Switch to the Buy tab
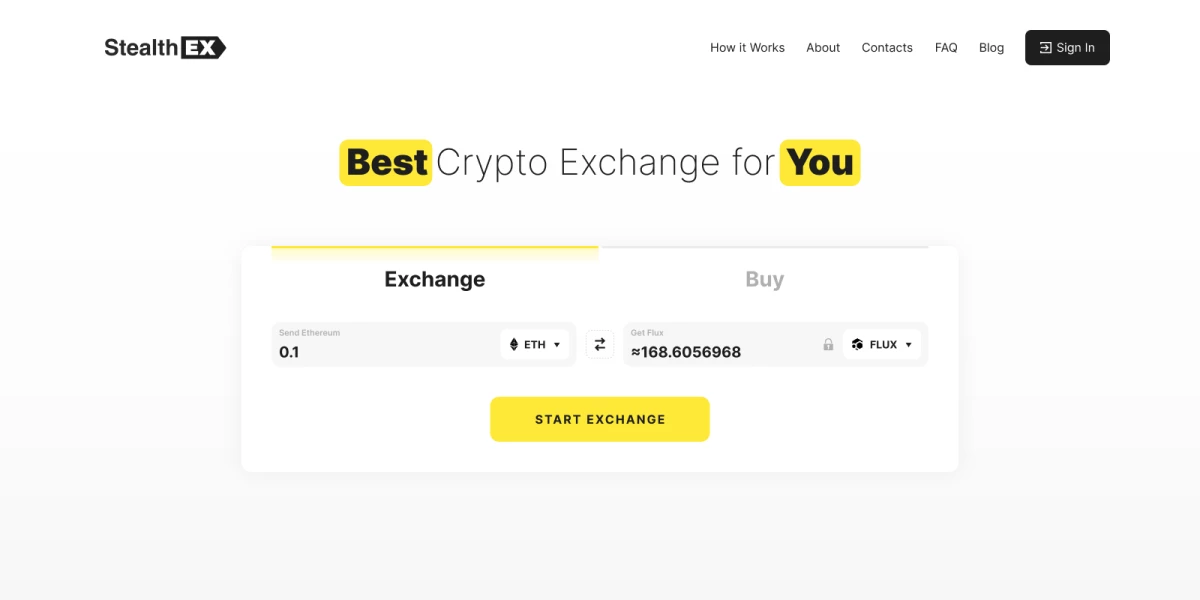This screenshot has width=1200, height=600. tap(765, 279)
